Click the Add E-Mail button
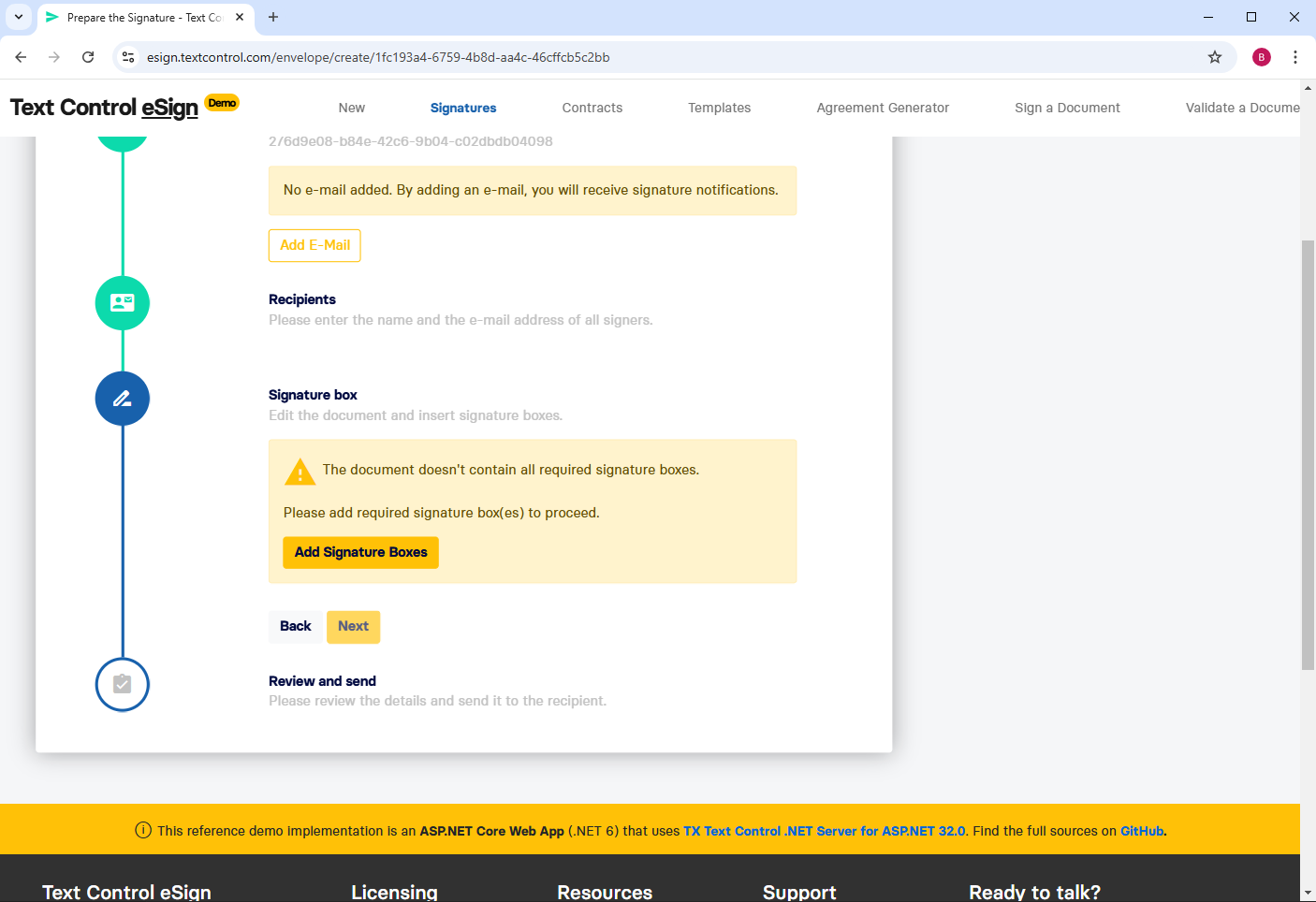 tap(314, 245)
